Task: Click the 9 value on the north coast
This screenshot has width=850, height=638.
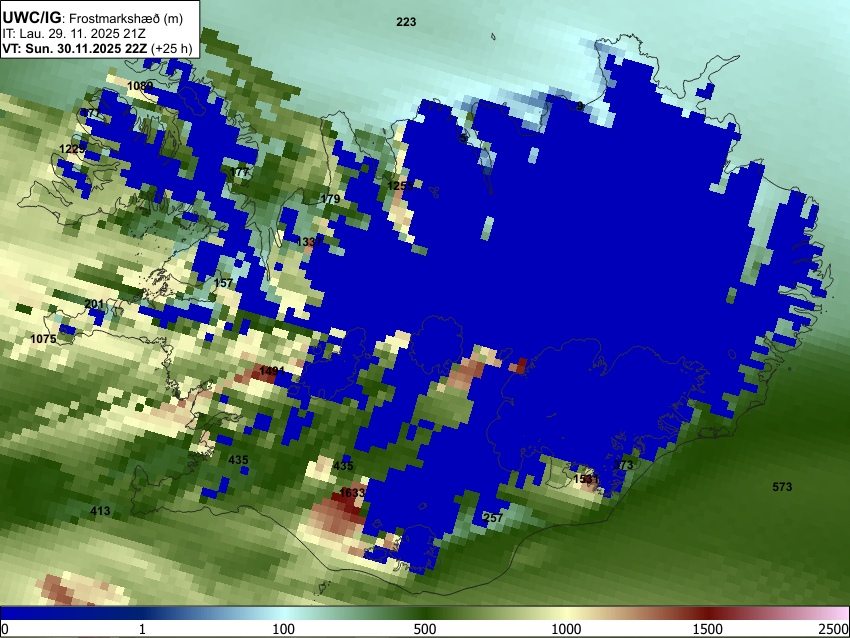Action: [x=580, y=106]
